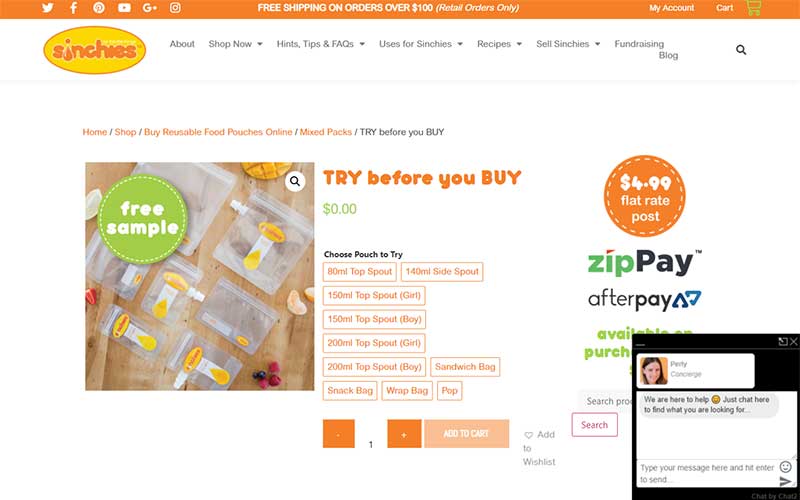Open the Facebook page icon
The image size is (800, 500).
coord(73,8)
